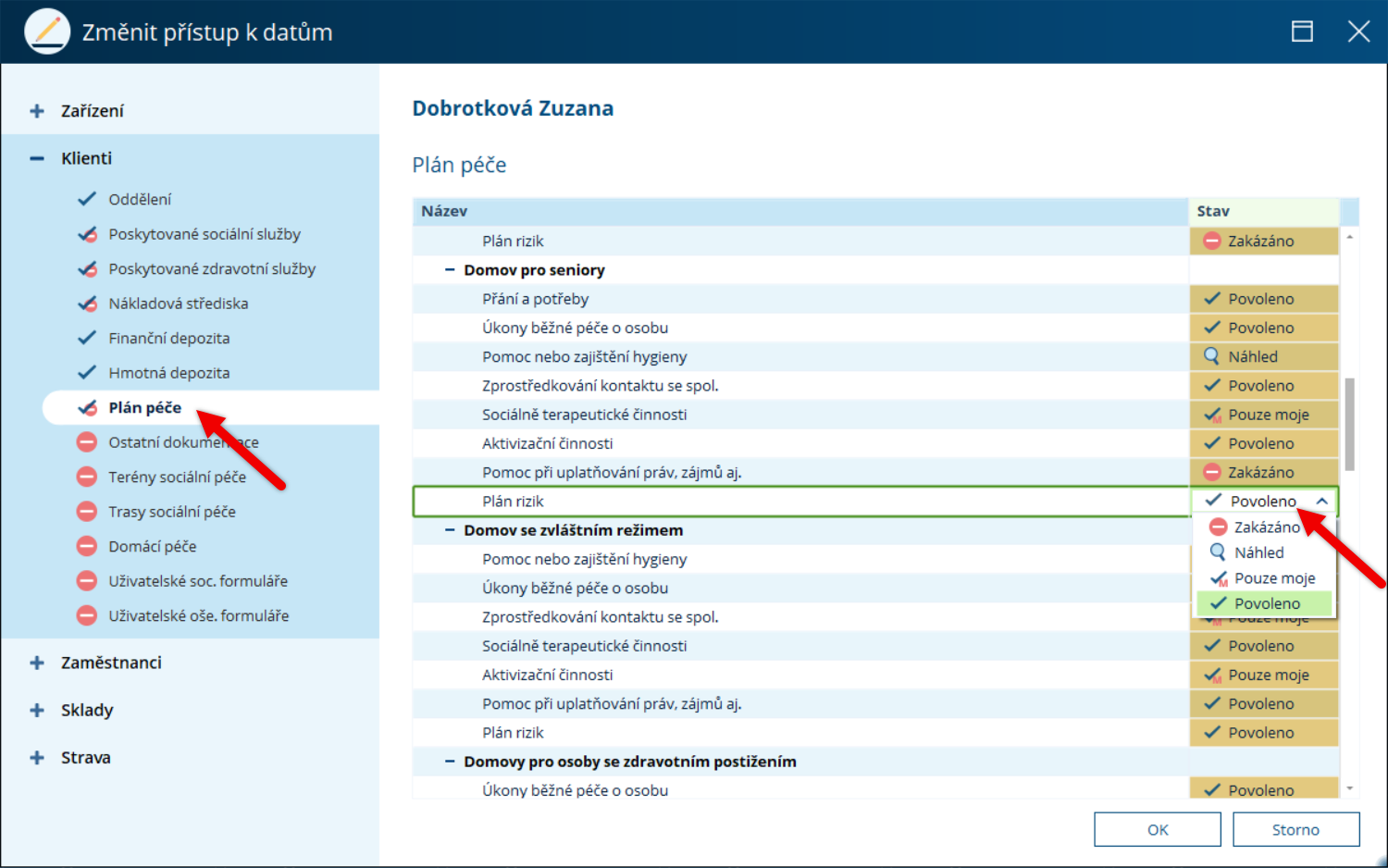The image size is (1388, 868).
Task: Click the magnifier icon in dropdown Náhled option
Action: [1219, 552]
